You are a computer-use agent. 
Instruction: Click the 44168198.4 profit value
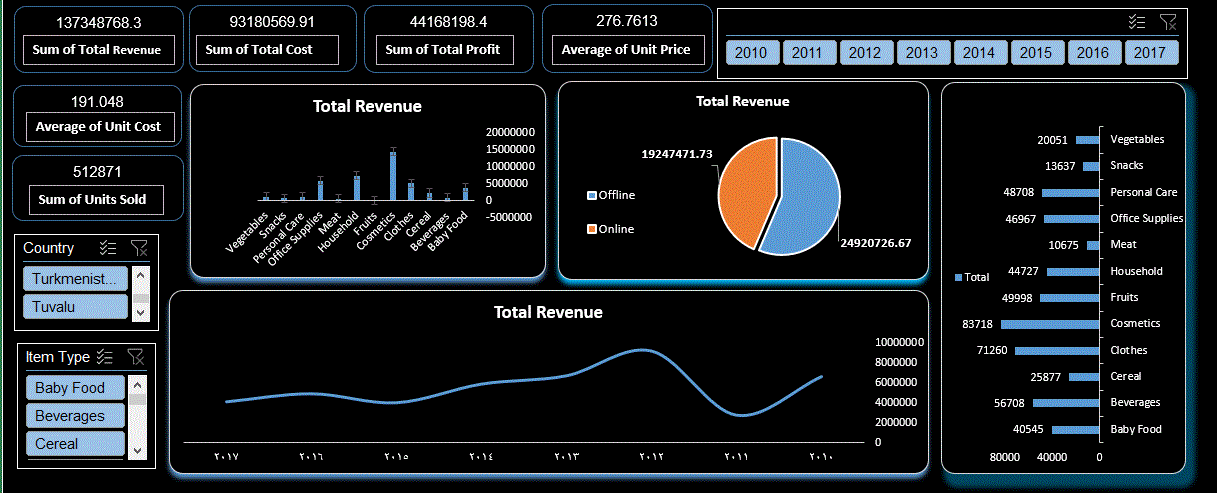pos(449,21)
